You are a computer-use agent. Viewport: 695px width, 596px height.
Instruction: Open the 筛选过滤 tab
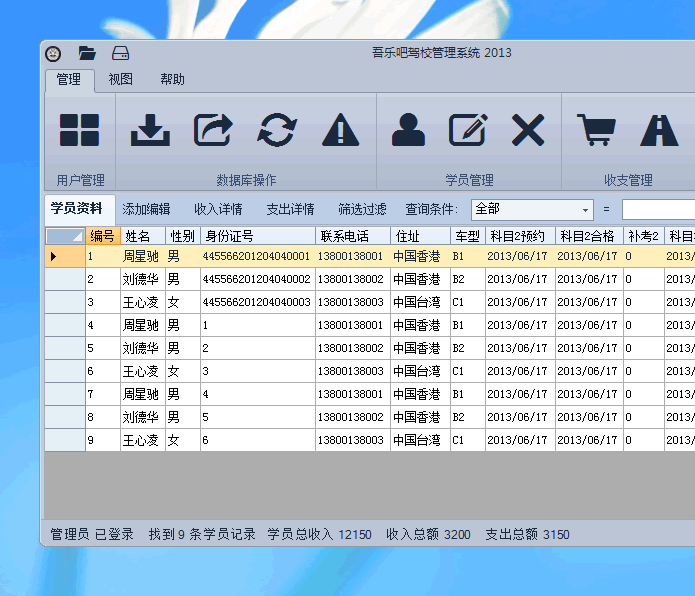click(362, 209)
